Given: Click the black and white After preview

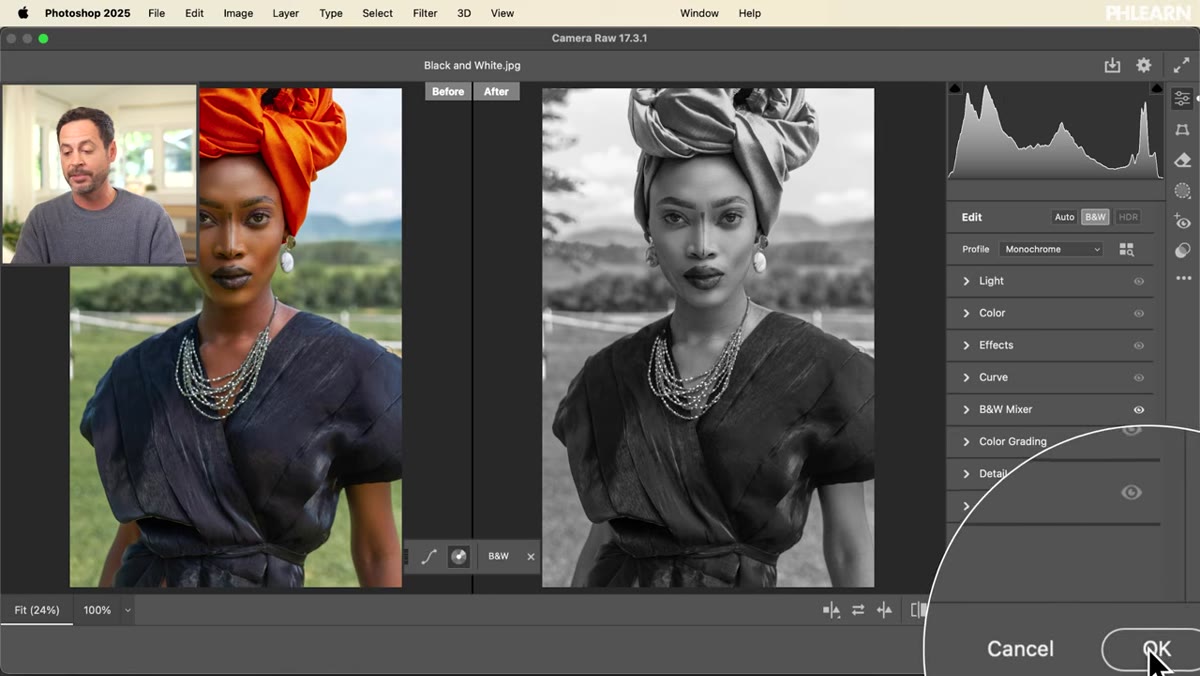Looking at the screenshot, I should [708, 338].
